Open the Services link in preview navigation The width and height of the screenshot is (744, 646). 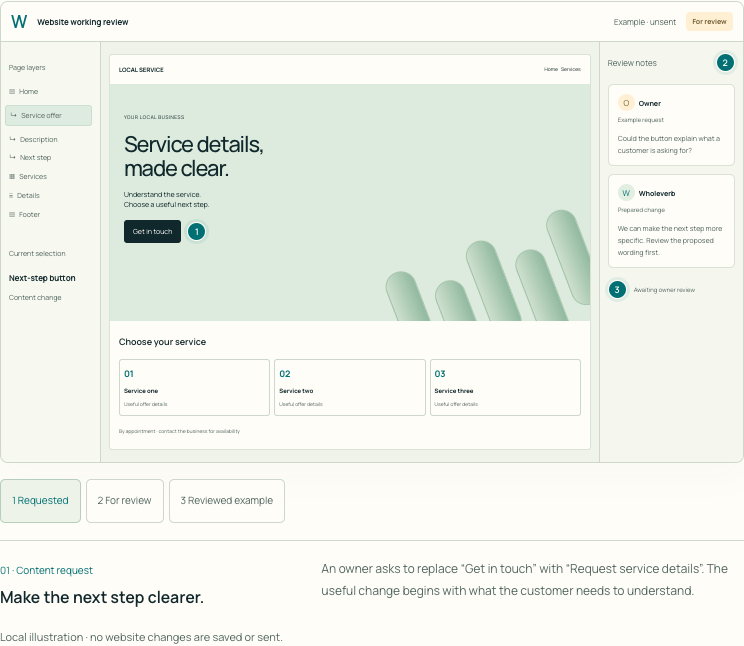(570, 69)
